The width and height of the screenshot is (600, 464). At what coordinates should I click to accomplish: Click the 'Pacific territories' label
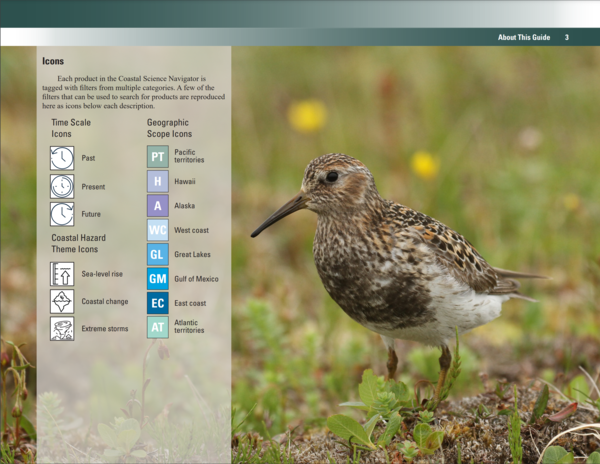pyautogui.click(x=189, y=156)
